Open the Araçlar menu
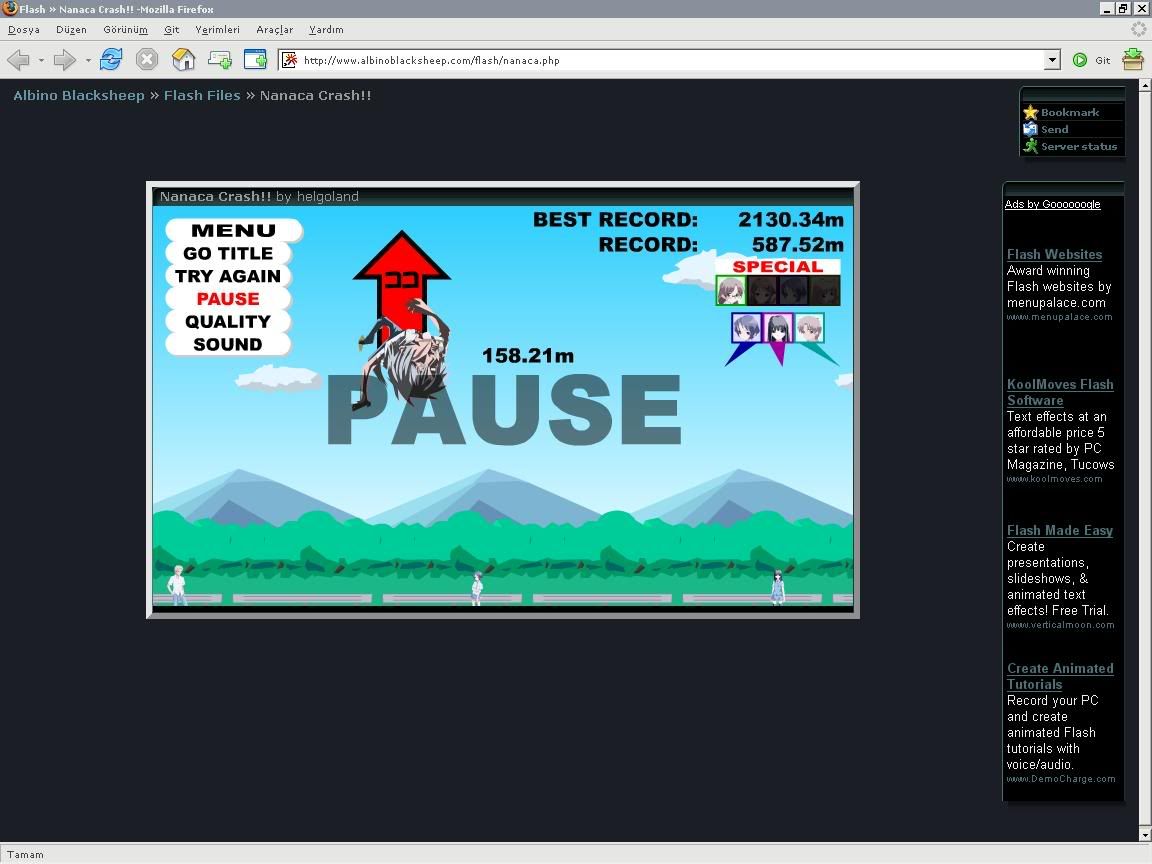This screenshot has width=1152, height=864. 274,29
